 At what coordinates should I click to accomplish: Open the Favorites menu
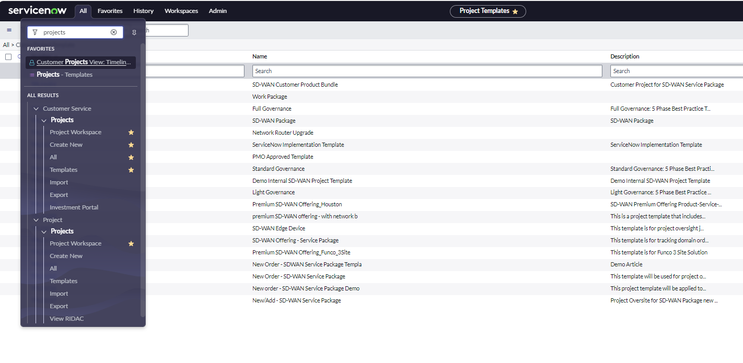pos(110,11)
